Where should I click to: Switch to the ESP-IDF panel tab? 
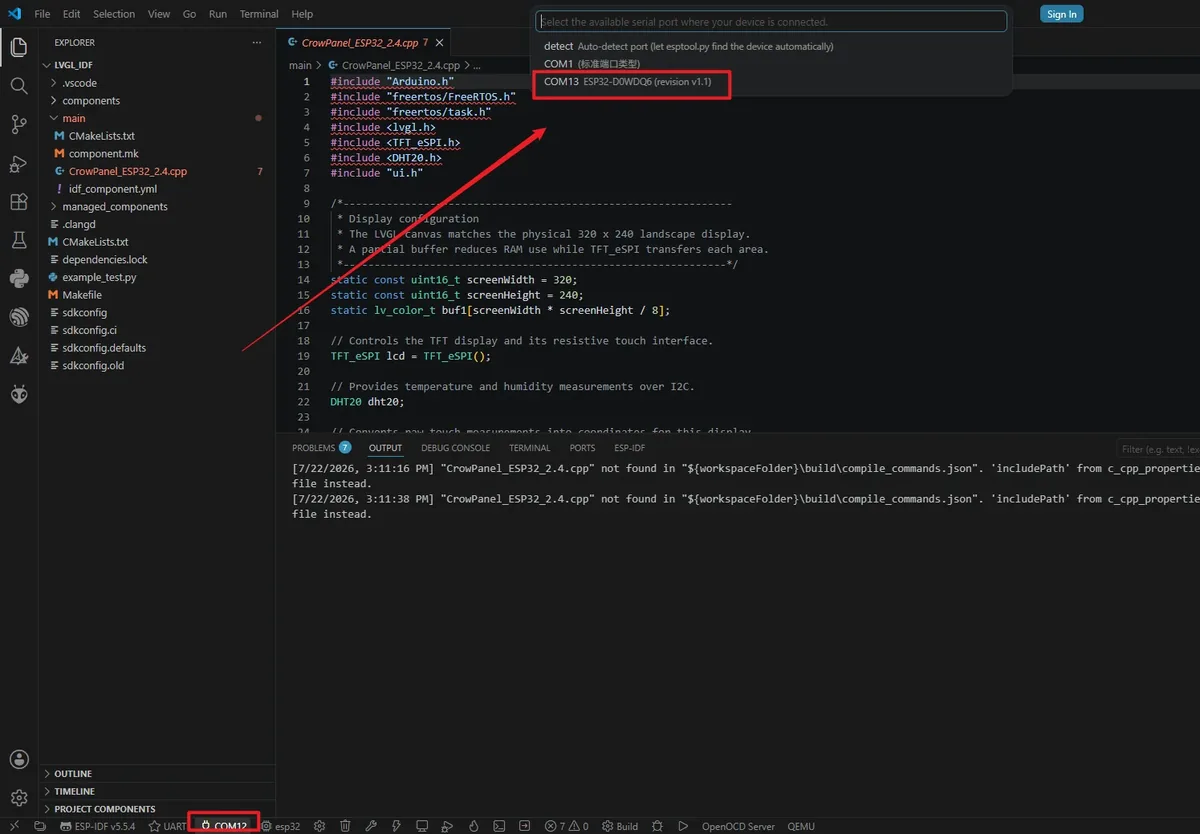[x=629, y=448]
